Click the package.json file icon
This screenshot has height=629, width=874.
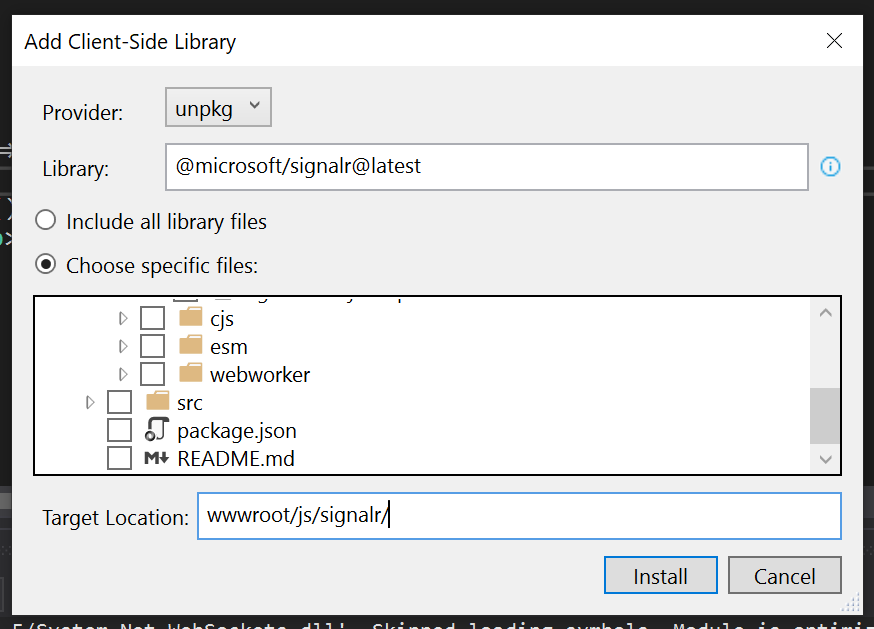(156, 431)
